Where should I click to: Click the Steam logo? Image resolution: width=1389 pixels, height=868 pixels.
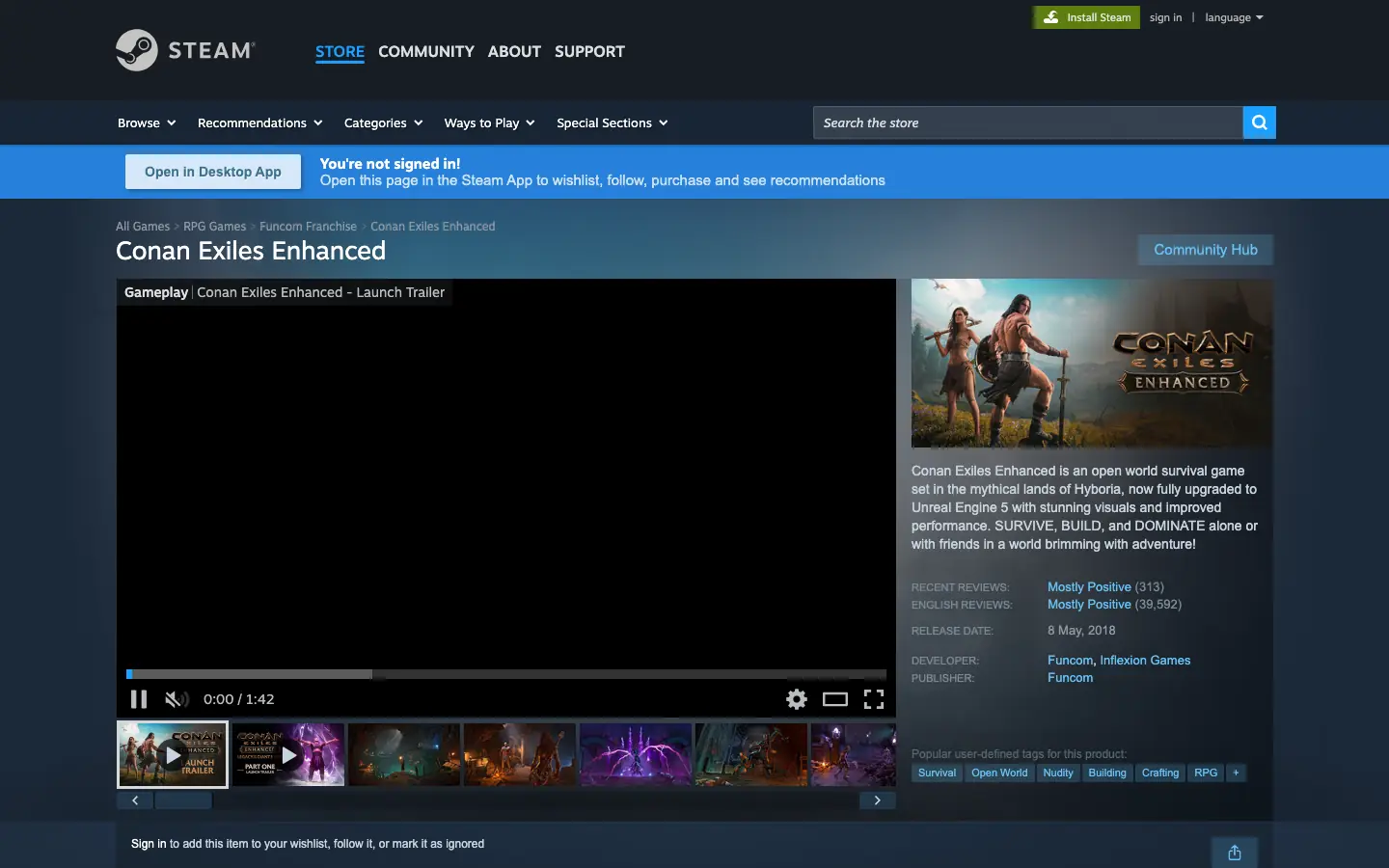point(186,50)
